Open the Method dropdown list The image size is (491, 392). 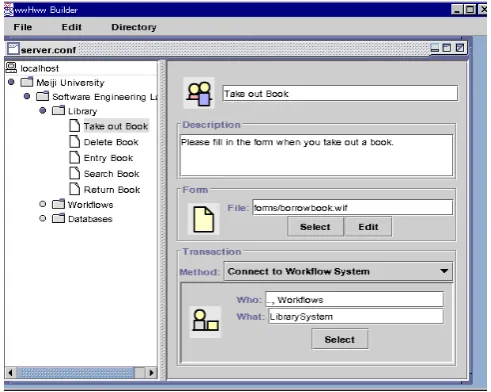338,271
